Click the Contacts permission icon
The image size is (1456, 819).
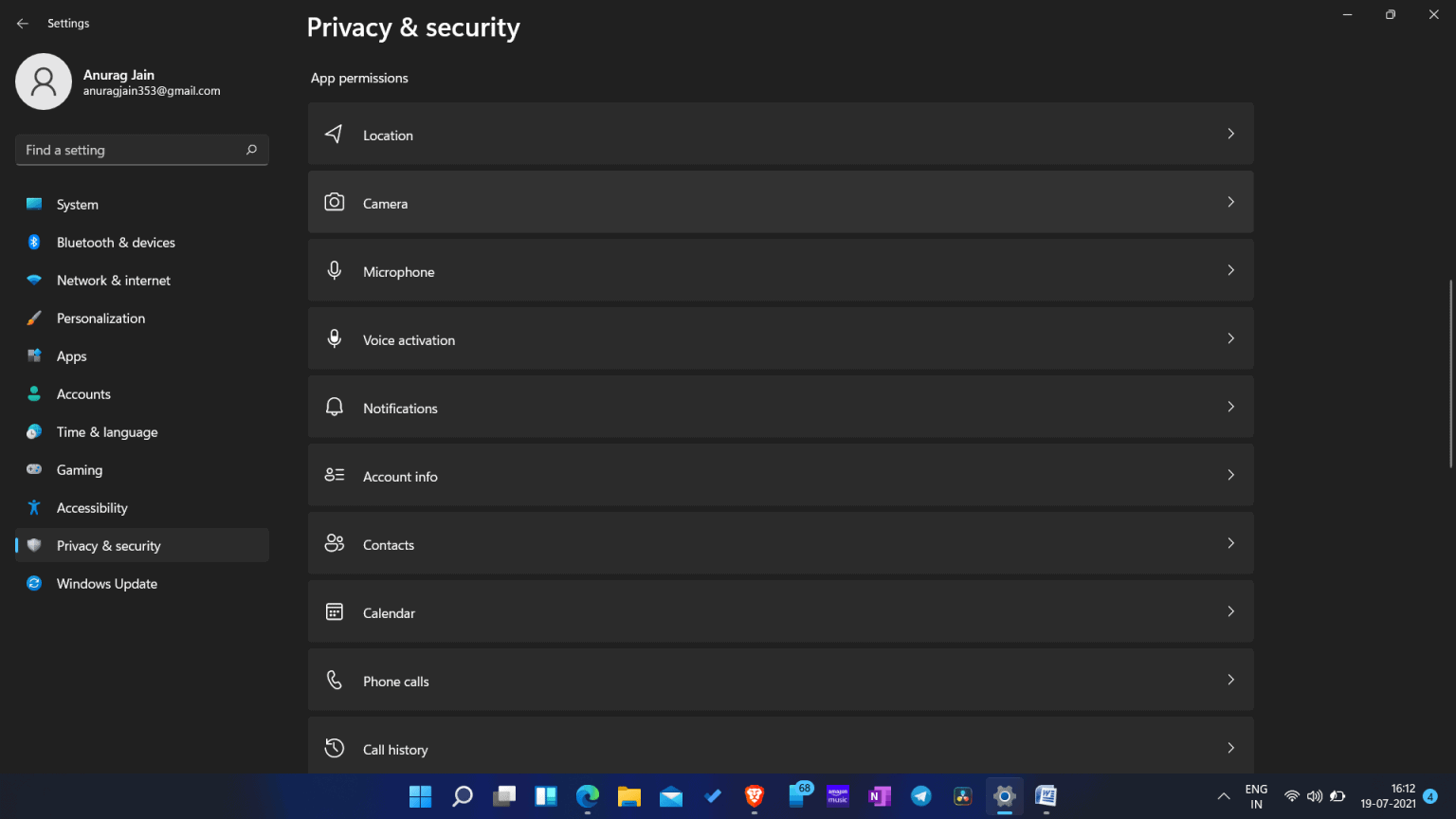click(334, 542)
